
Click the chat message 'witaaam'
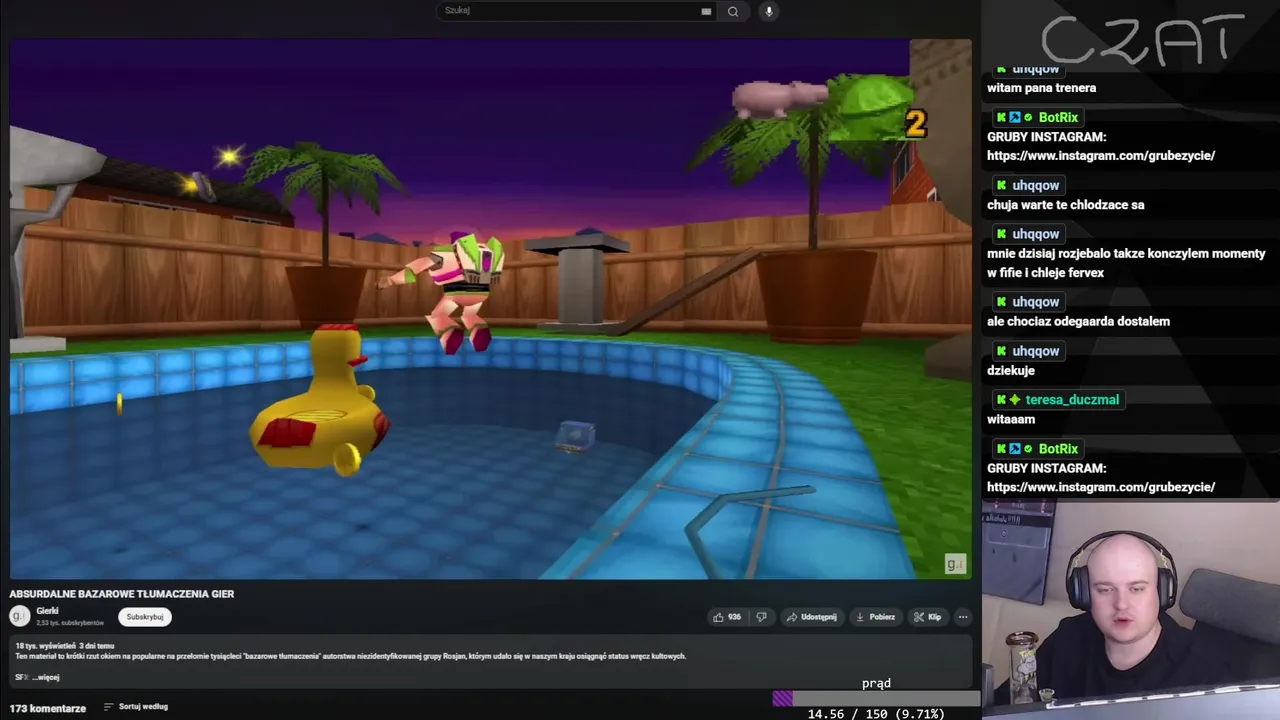pos(1011,420)
